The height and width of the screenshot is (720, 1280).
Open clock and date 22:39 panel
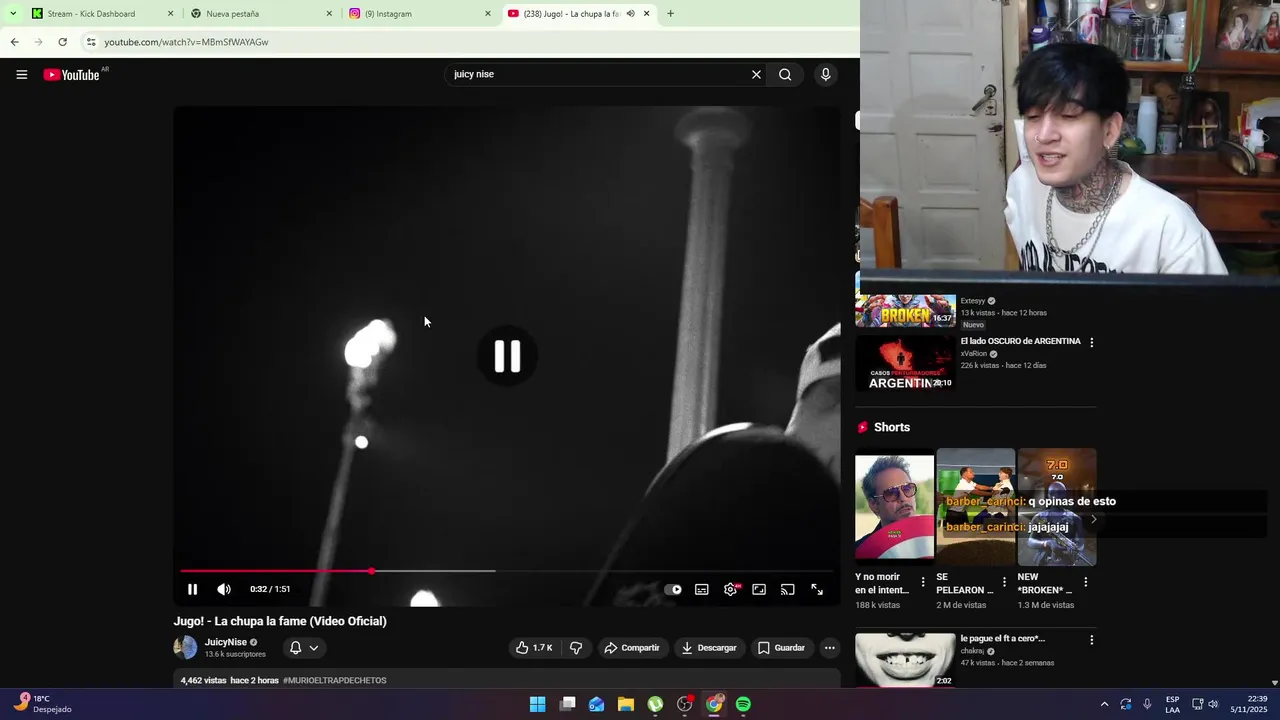pos(1249,704)
